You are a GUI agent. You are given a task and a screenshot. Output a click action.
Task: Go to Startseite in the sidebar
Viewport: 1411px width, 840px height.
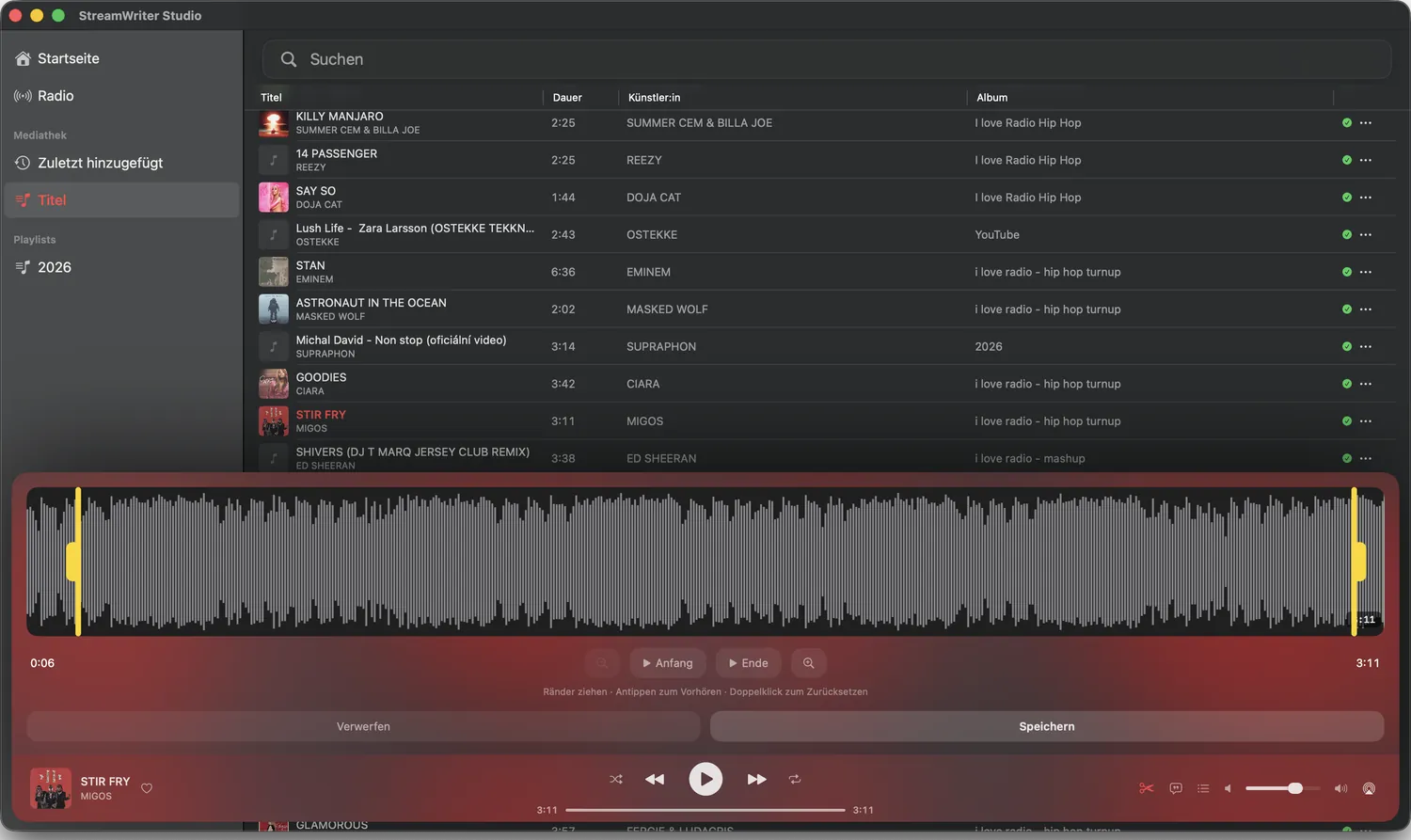tap(121, 58)
